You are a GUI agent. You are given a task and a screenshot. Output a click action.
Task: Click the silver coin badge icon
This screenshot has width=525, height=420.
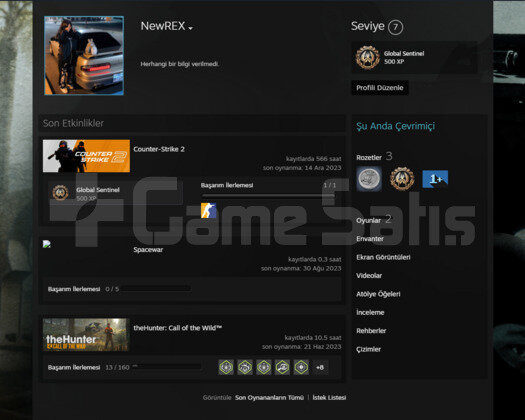(x=369, y=179)
